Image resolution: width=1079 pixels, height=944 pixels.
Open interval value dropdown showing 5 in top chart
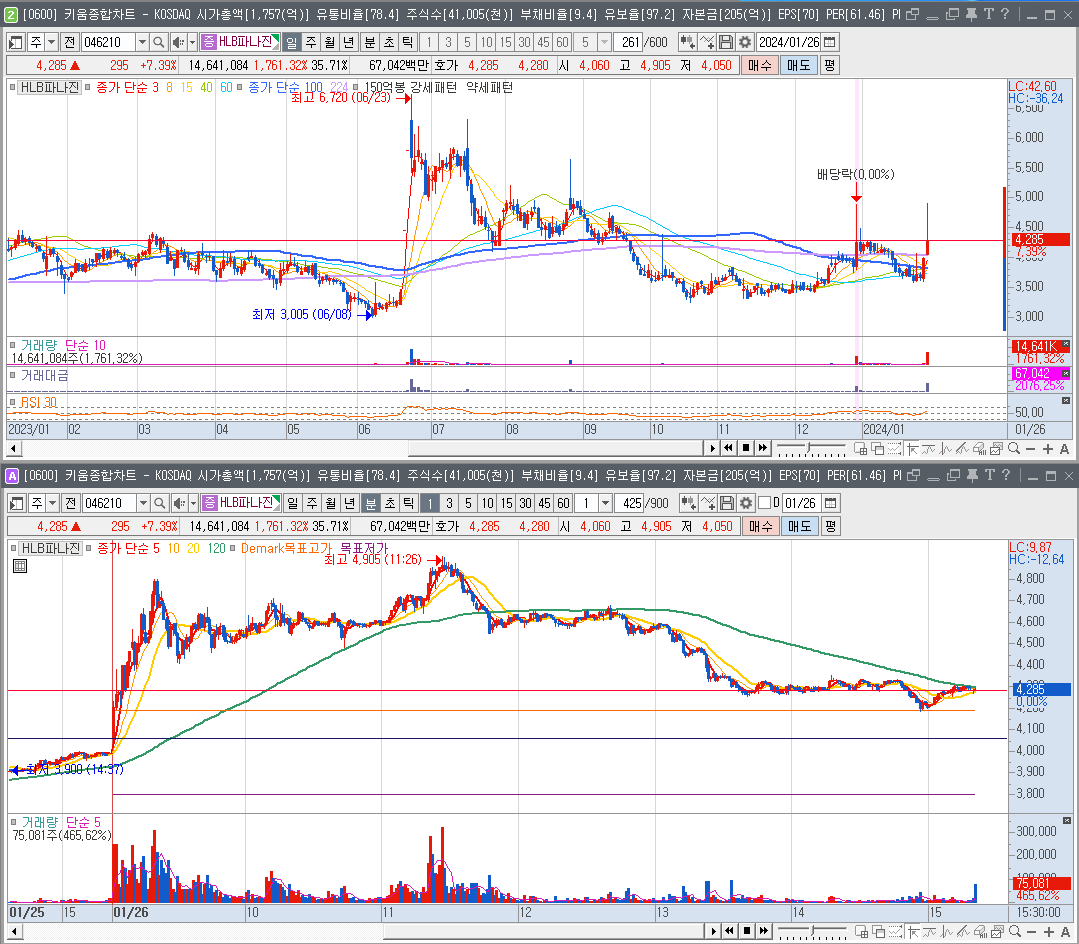604,43
